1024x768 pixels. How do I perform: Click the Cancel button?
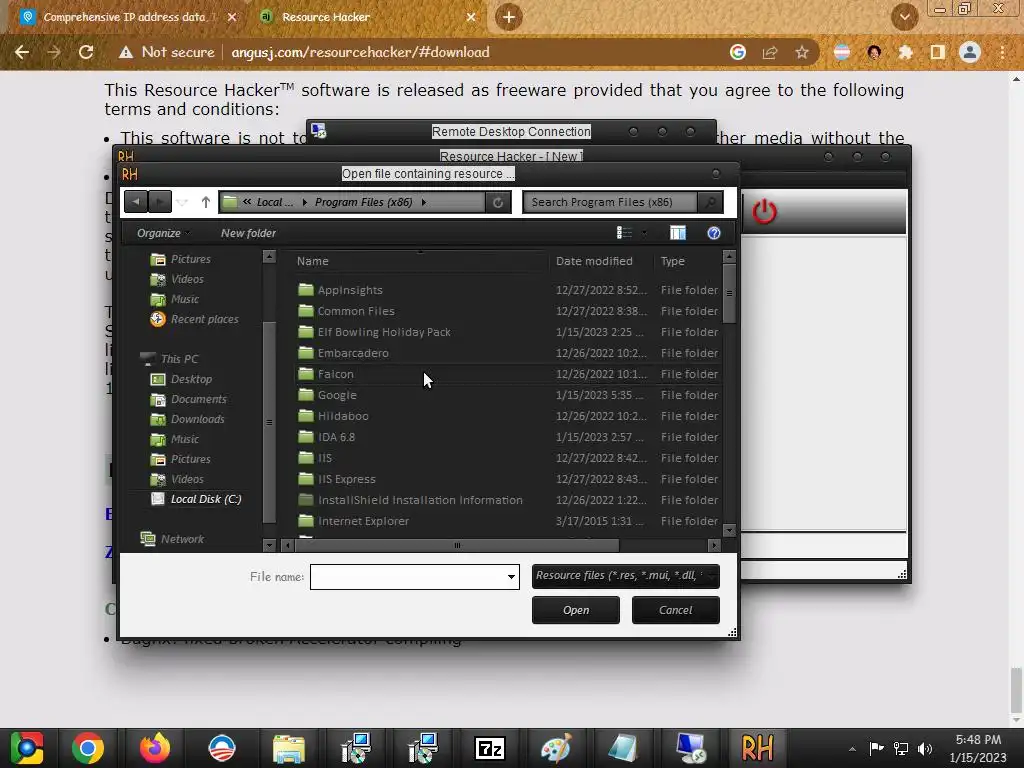pyautogui.click(x=675, y=610)
